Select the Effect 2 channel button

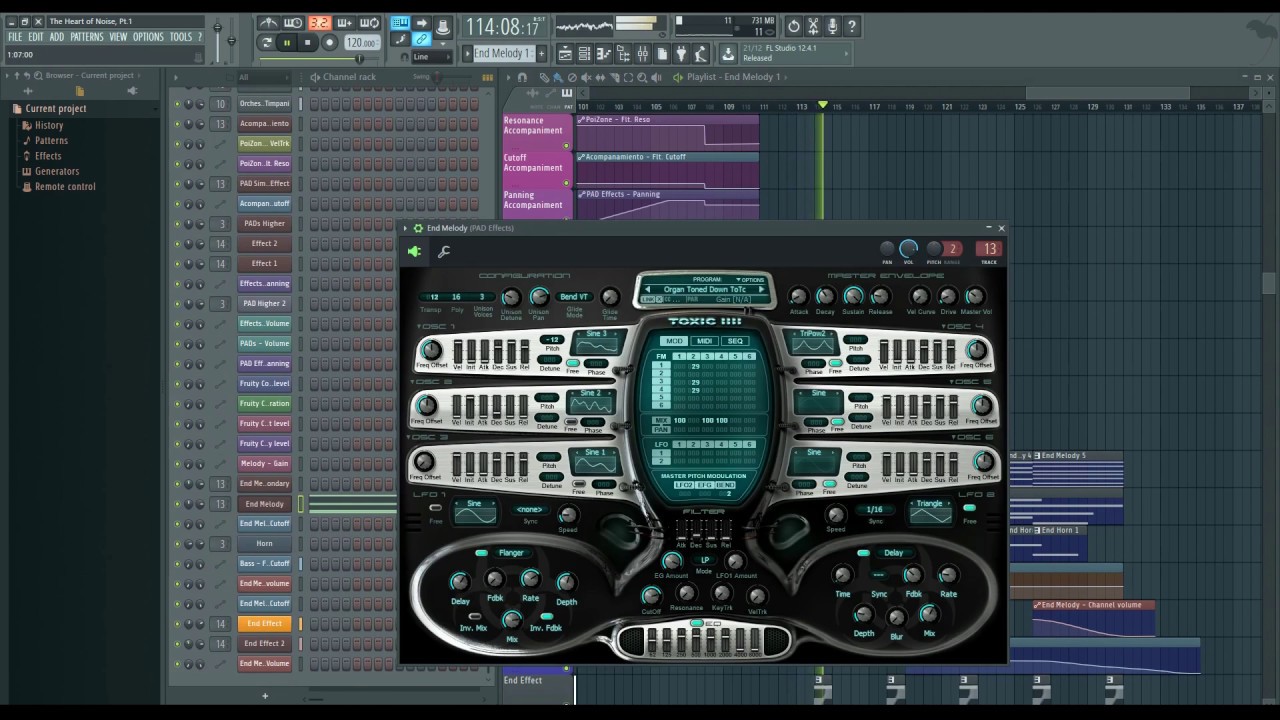[x=264, y=244]
